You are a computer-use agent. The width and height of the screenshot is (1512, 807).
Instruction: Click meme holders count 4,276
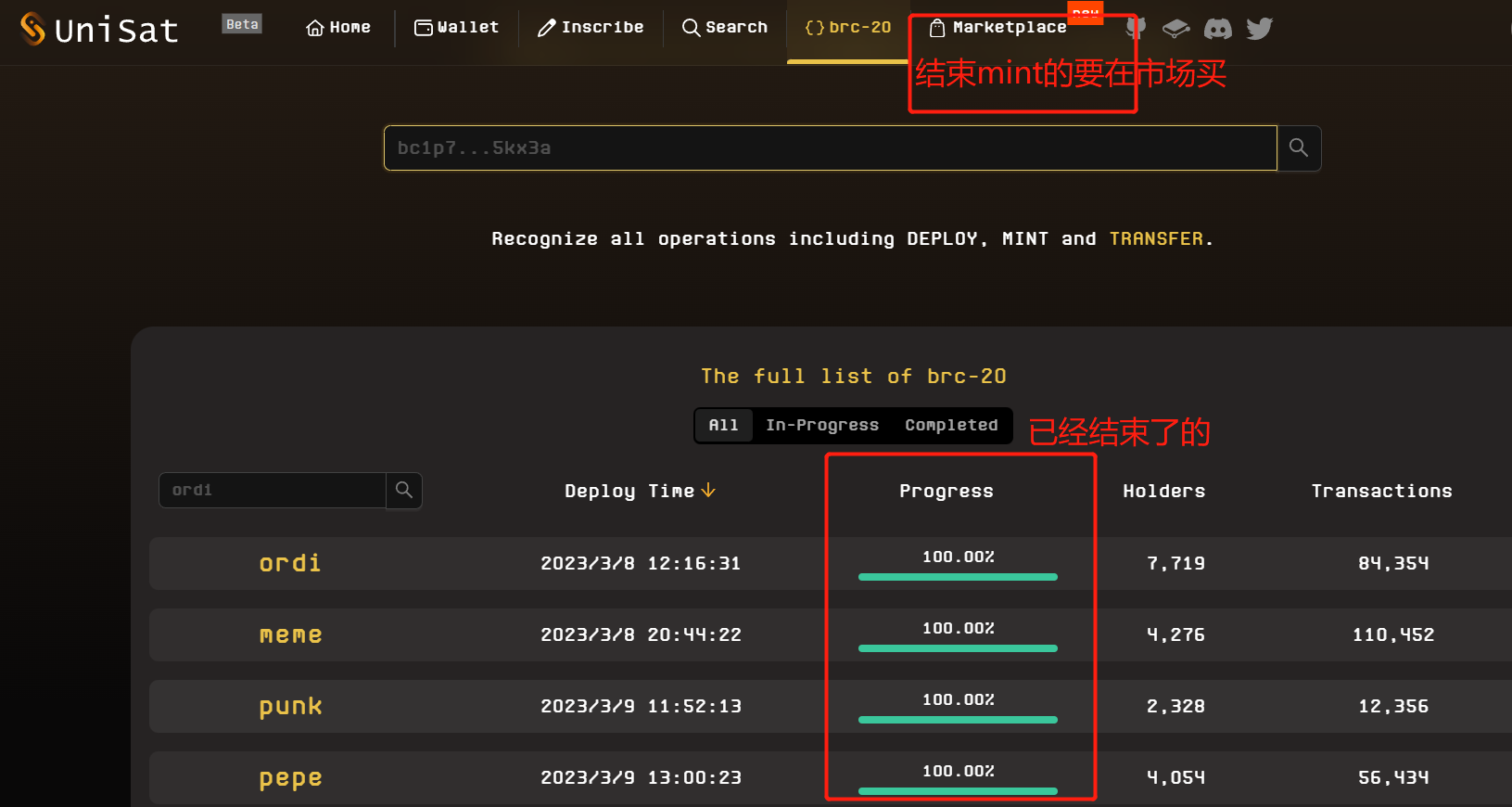click(x=1175, y=634)
